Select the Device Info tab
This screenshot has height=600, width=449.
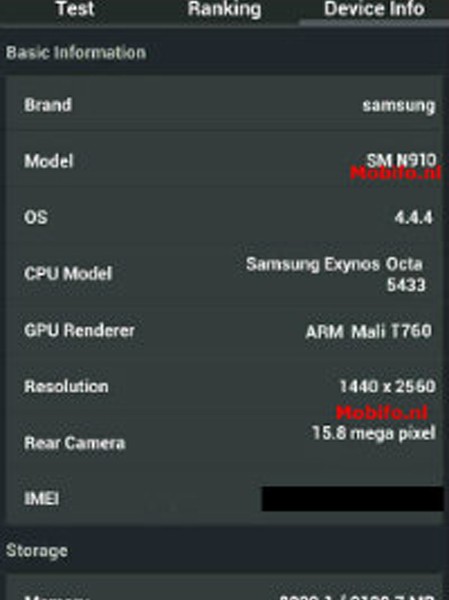[374, 9]
